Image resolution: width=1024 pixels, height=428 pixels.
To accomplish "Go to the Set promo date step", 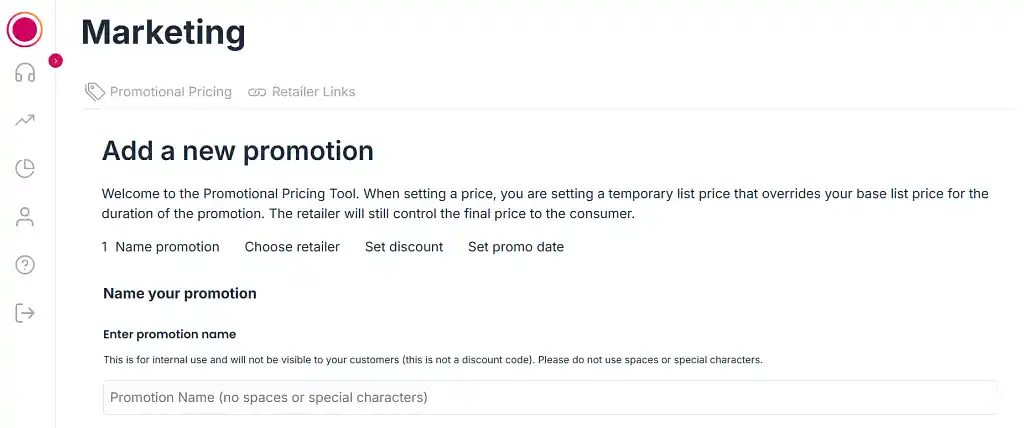I will (515, 247).
